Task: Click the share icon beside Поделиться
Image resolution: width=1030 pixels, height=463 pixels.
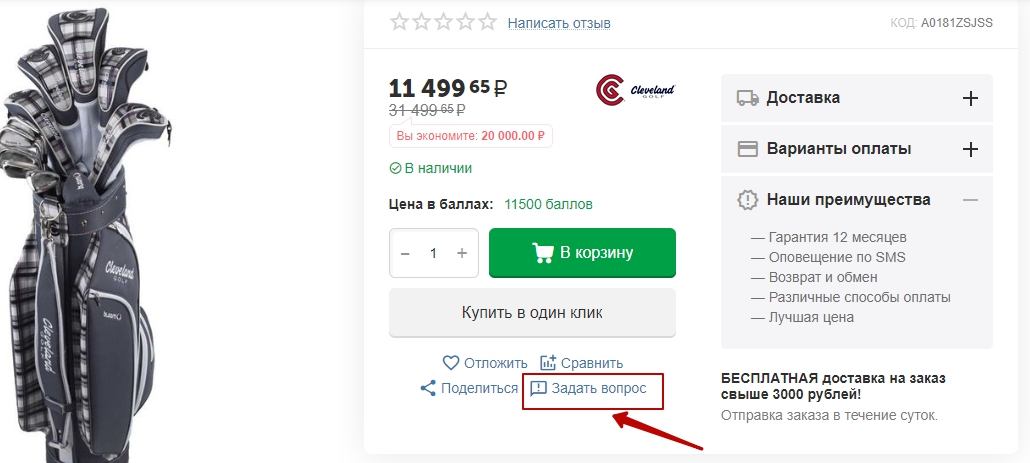Action: click(x=428, y=388)
